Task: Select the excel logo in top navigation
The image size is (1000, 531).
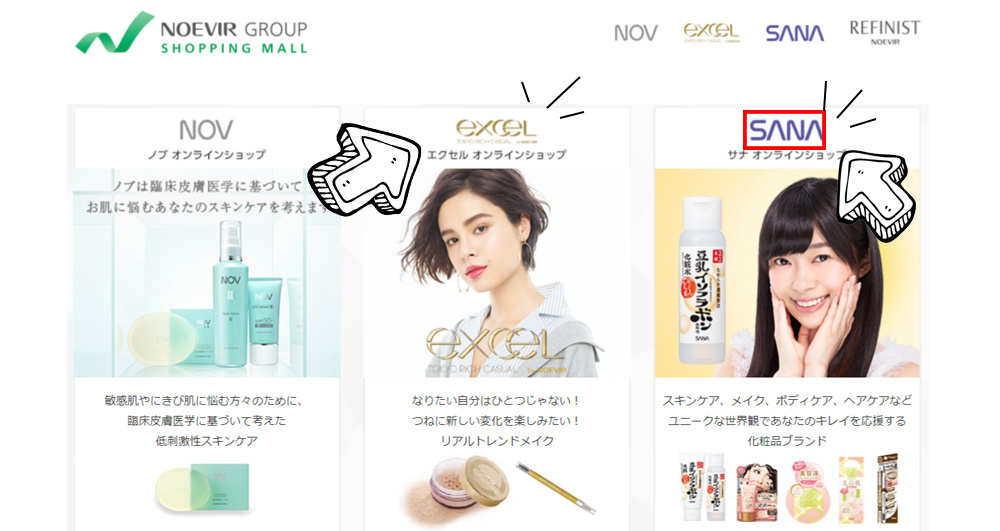Action: (711, 33)
